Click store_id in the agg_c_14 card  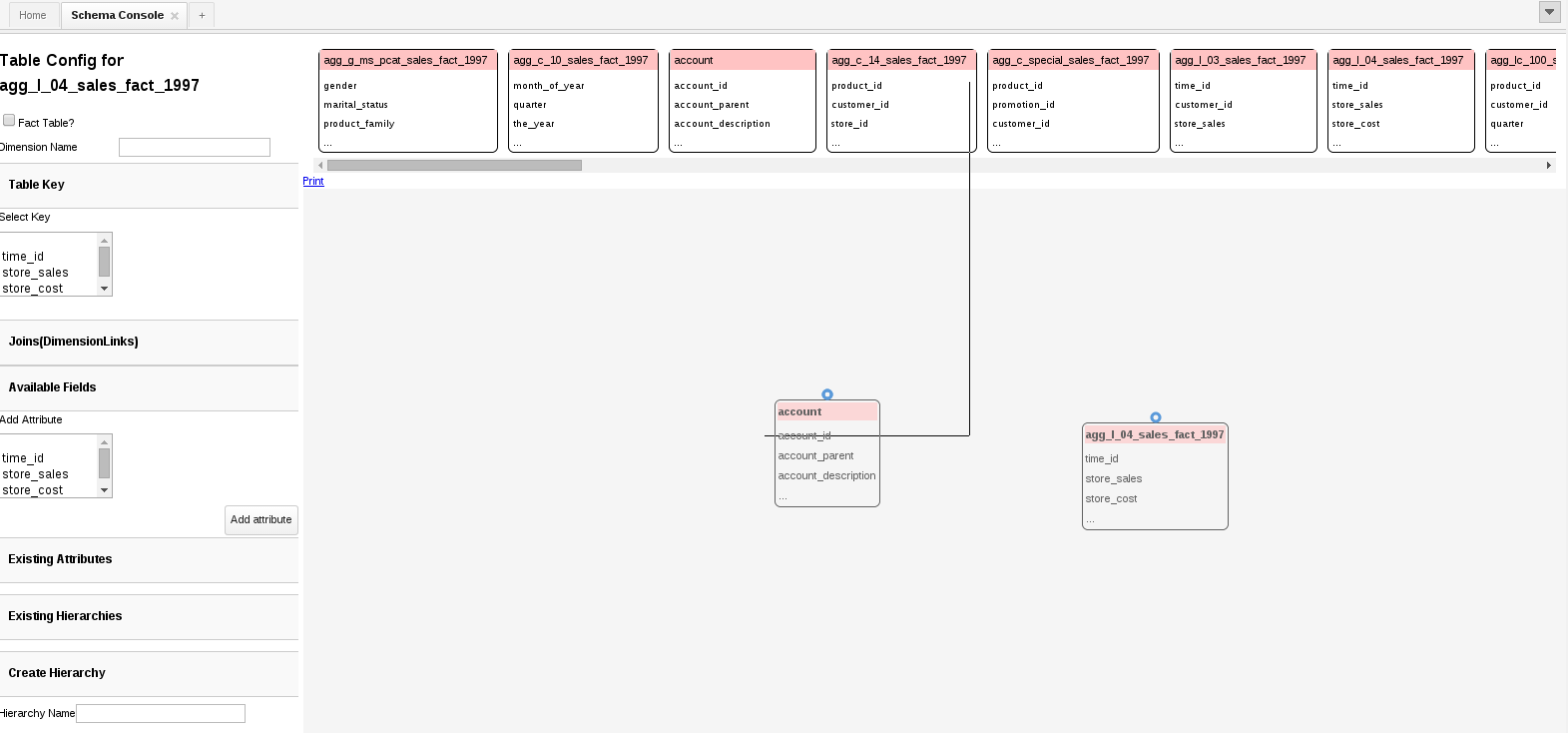click(x=850, y=124)
